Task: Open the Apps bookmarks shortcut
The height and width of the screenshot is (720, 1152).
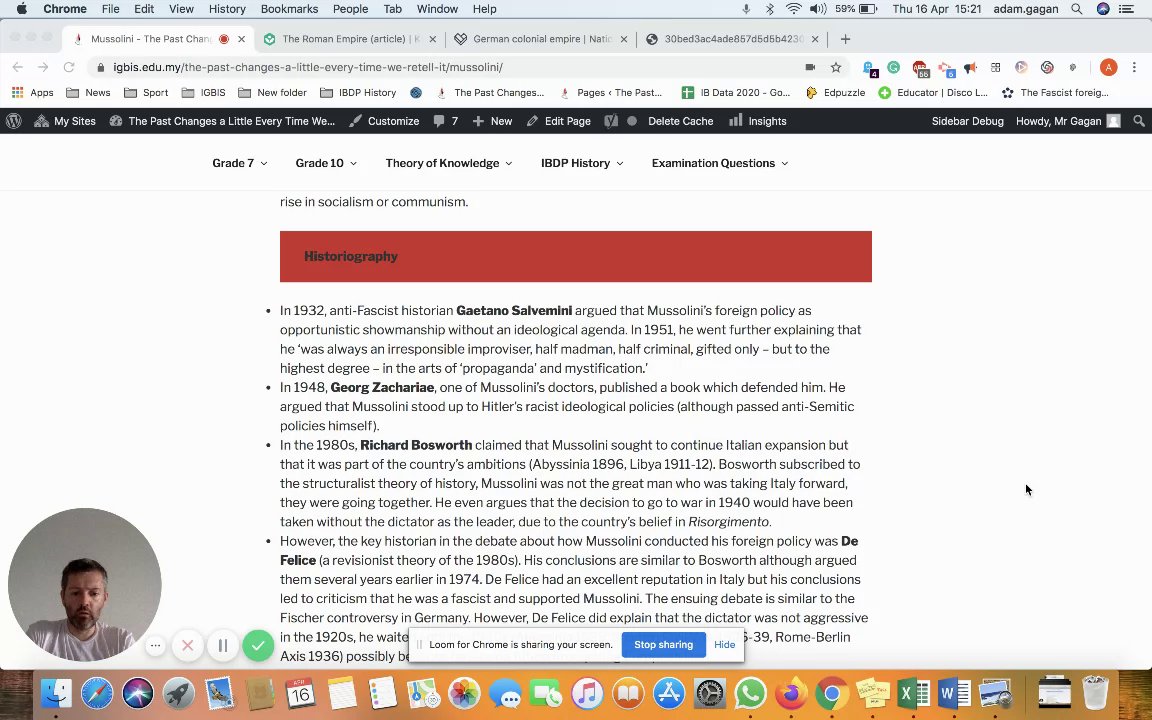Action: pos(32,93)
